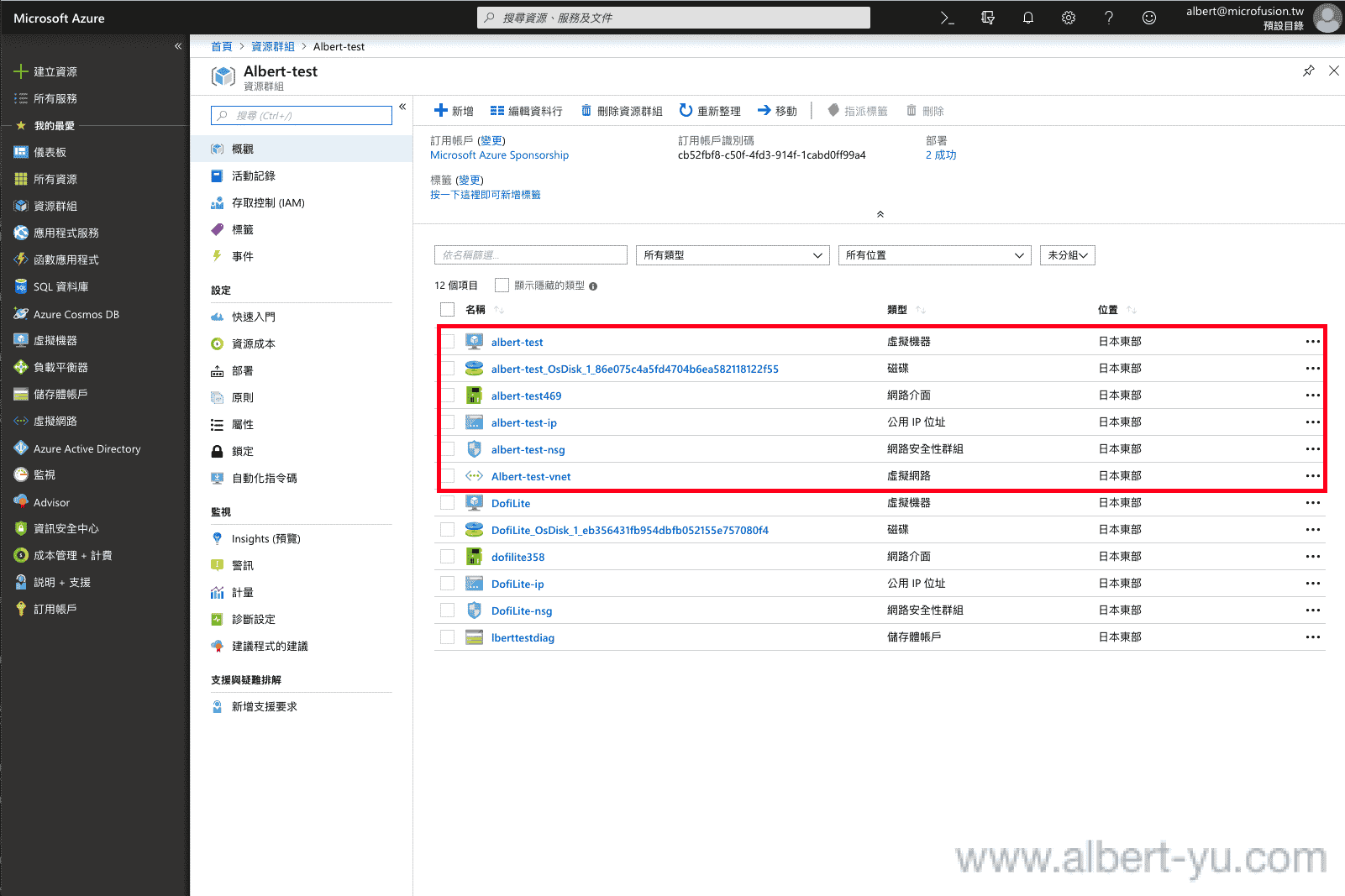Open 儀表板 dashboard in sidebar
The width and height of the screenshot is (1345, 896).
click(x=40, y=152)
